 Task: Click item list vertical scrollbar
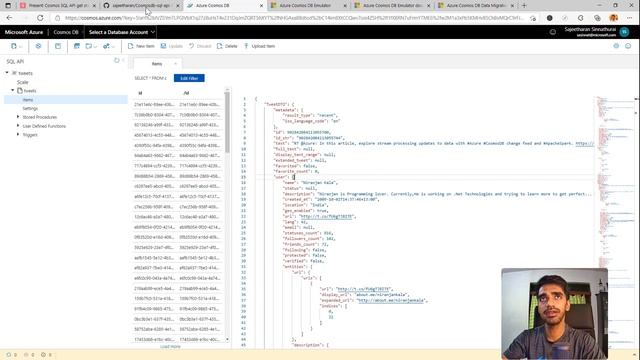227,122
